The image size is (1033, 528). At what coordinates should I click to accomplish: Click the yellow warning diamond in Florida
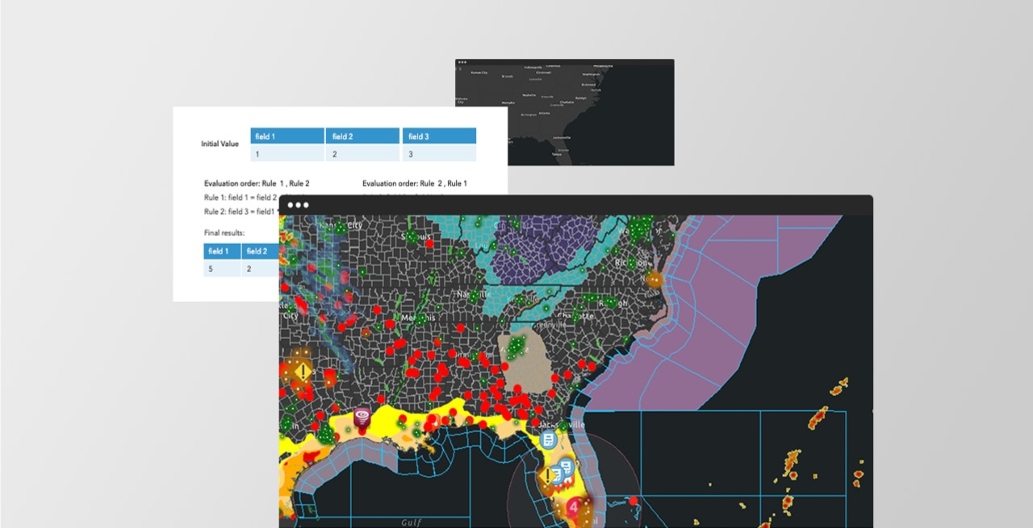pos(548,477)
